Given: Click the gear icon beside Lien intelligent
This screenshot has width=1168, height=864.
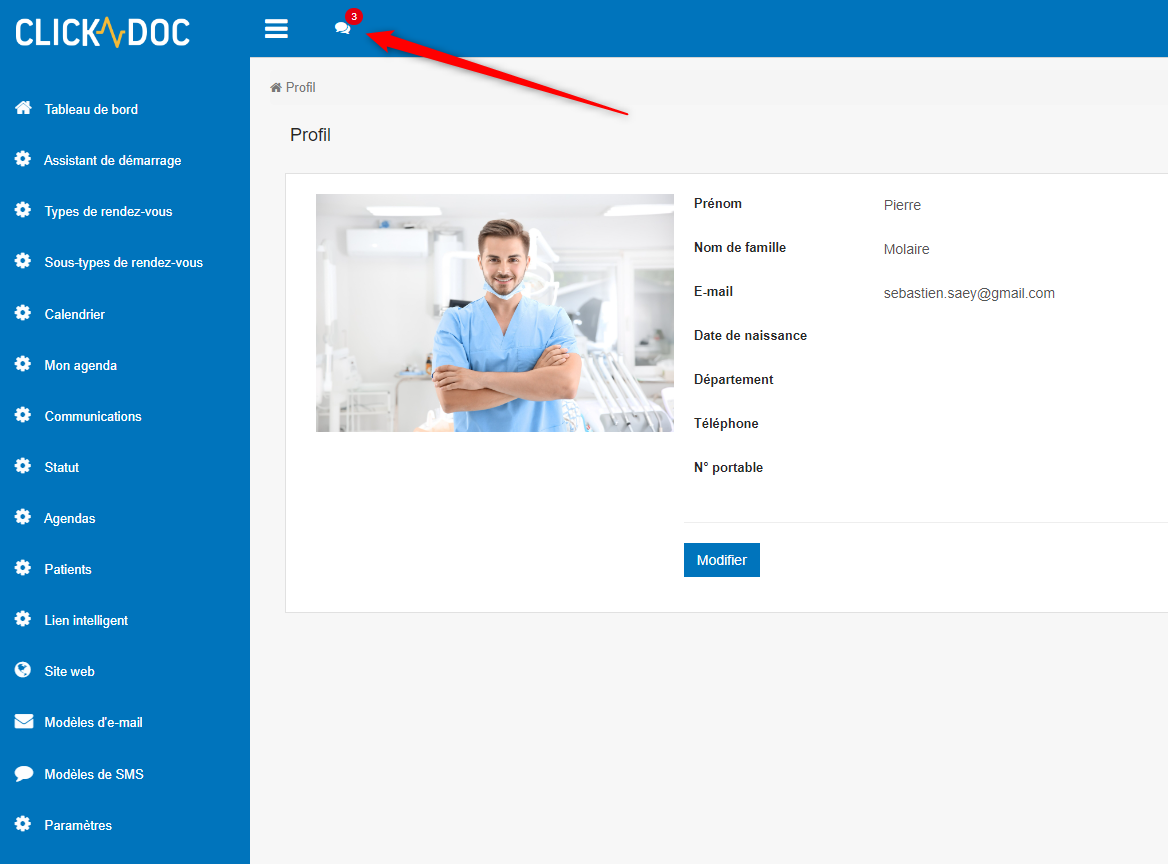Looking at the screenshot, I should click(x=23, y=619).
